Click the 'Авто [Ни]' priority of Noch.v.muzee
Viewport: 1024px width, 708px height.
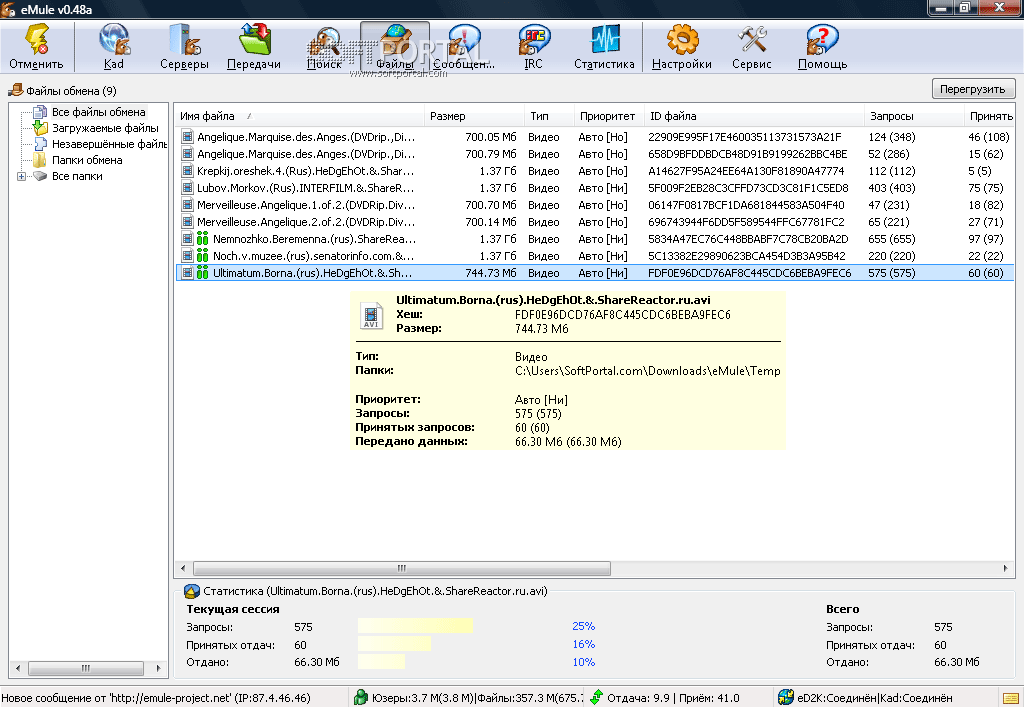tap(603, 256)
